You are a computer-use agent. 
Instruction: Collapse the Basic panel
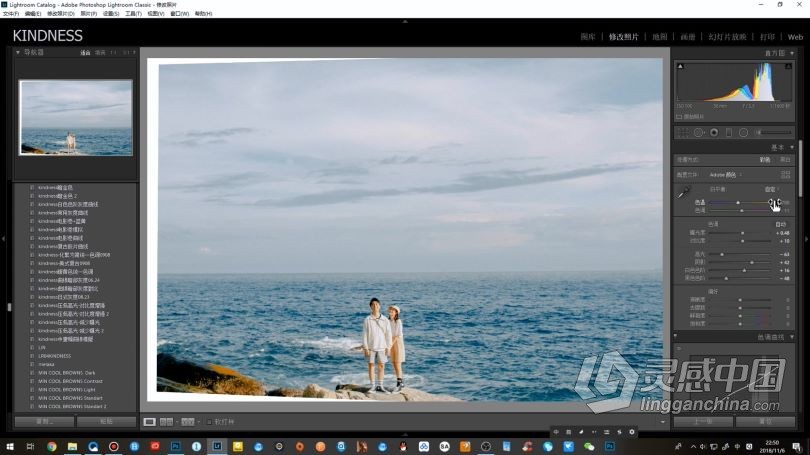(x=791, y=147)
